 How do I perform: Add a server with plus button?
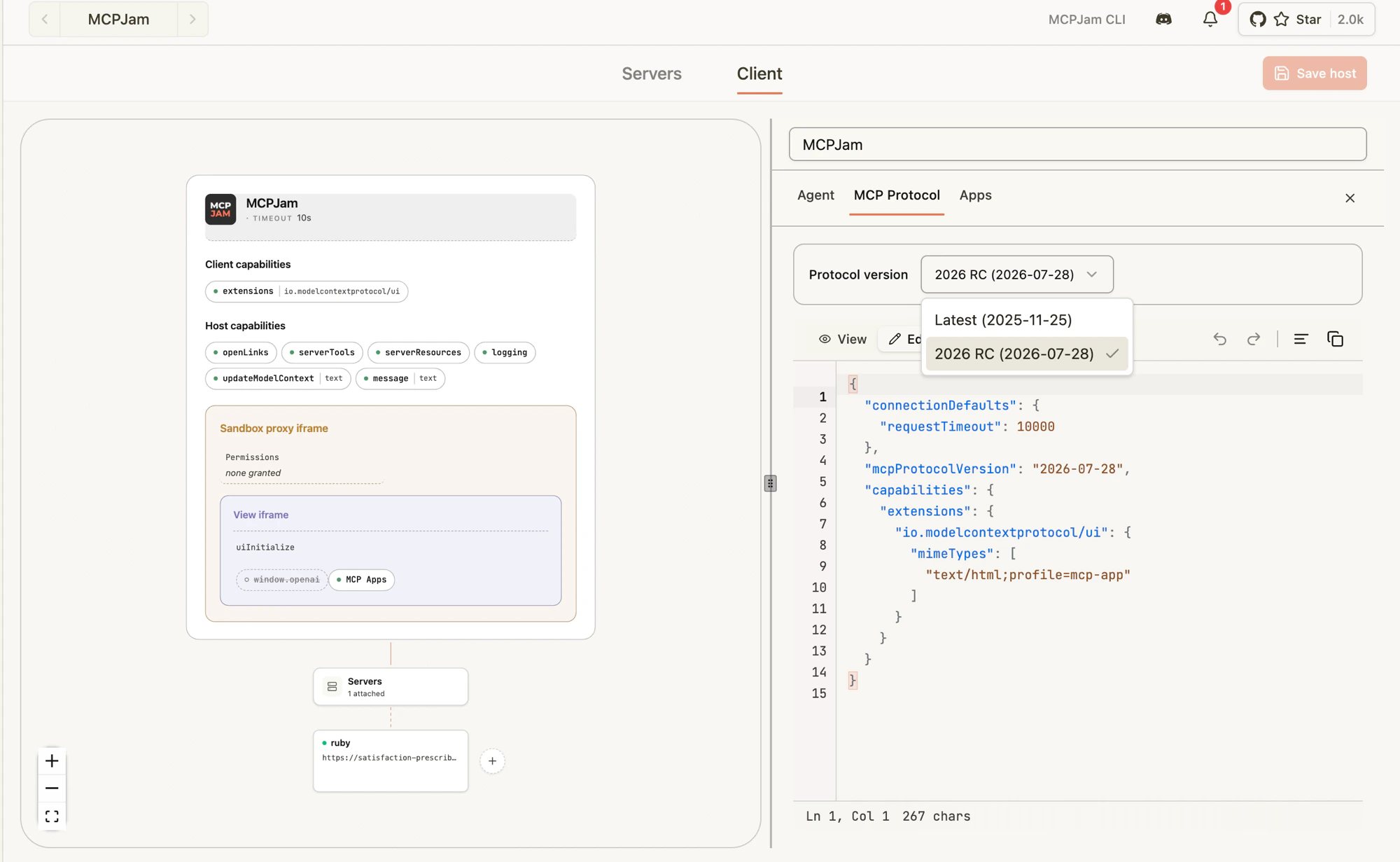(492, 761)
